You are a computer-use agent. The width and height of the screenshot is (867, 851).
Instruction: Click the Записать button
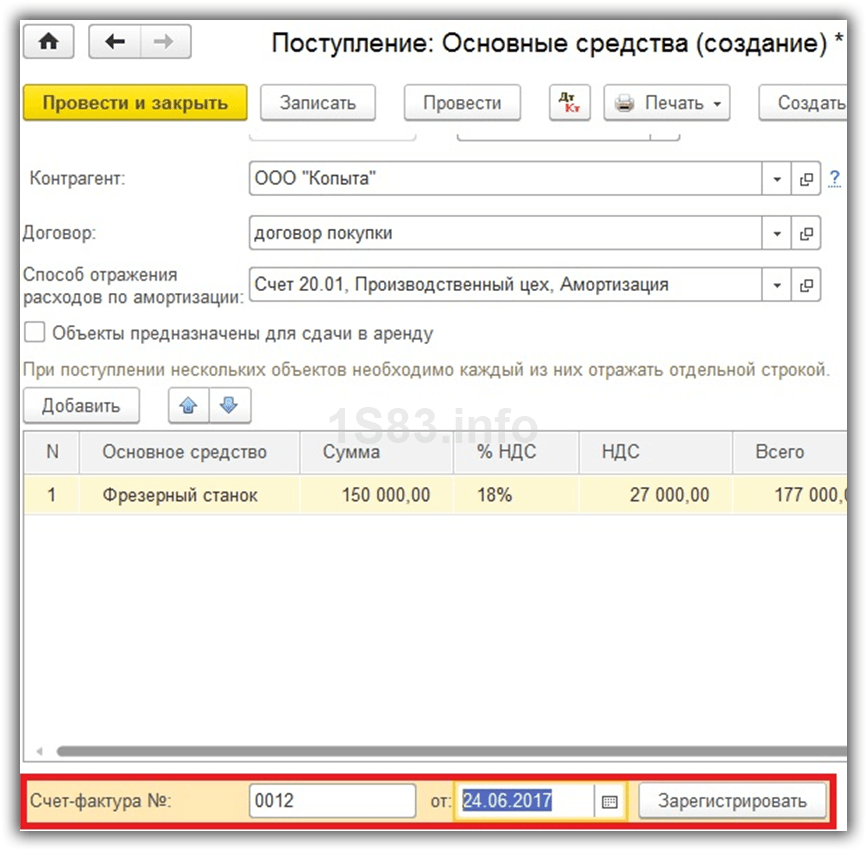tap(318, 102)
